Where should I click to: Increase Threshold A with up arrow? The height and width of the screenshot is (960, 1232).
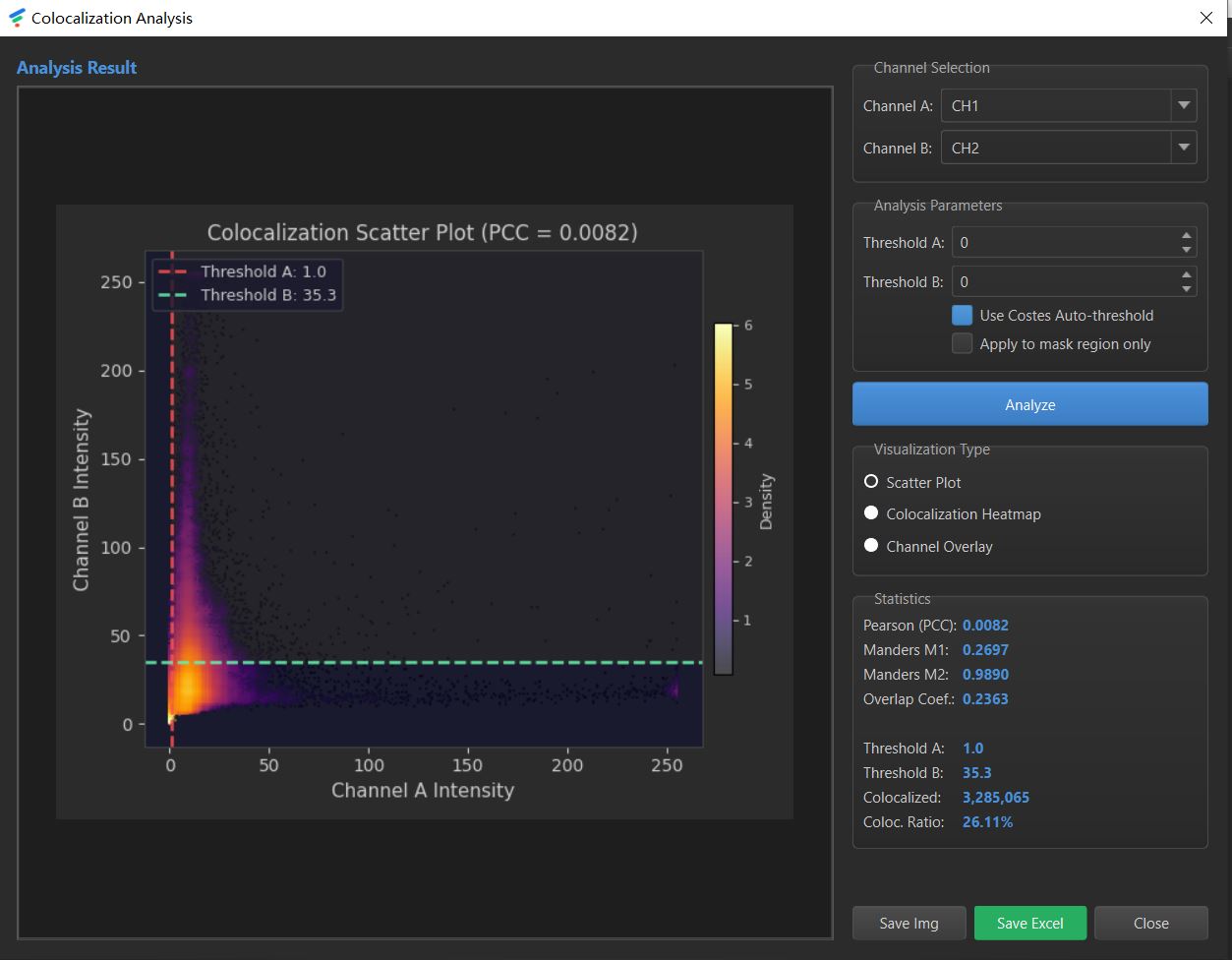[1187, 236]
